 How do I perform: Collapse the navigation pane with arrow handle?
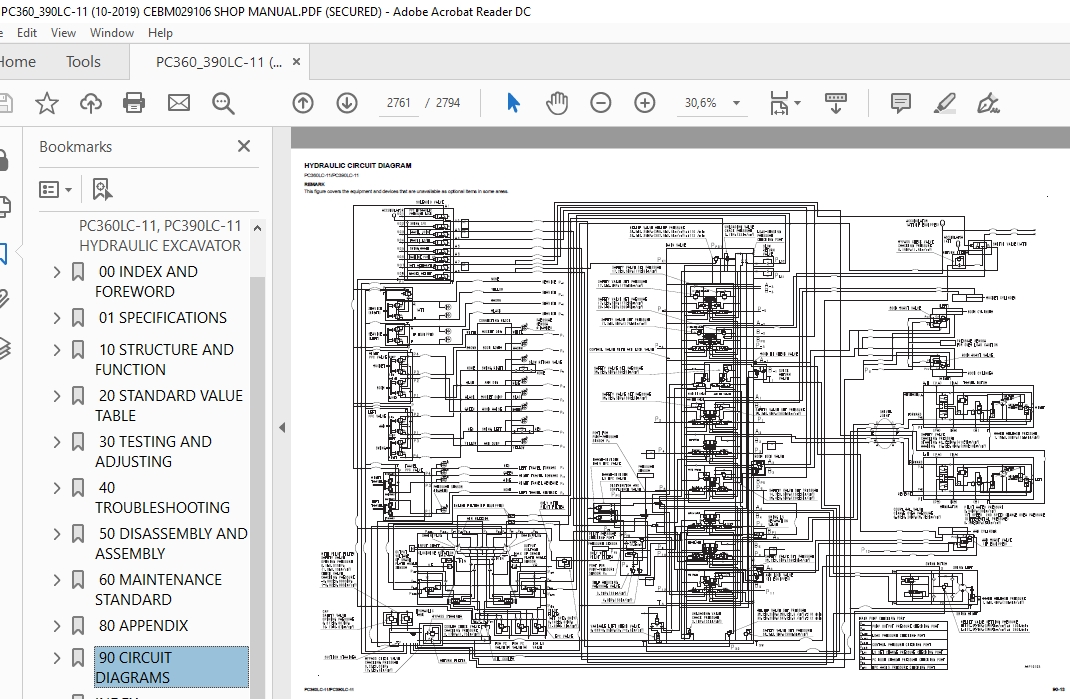282,428
